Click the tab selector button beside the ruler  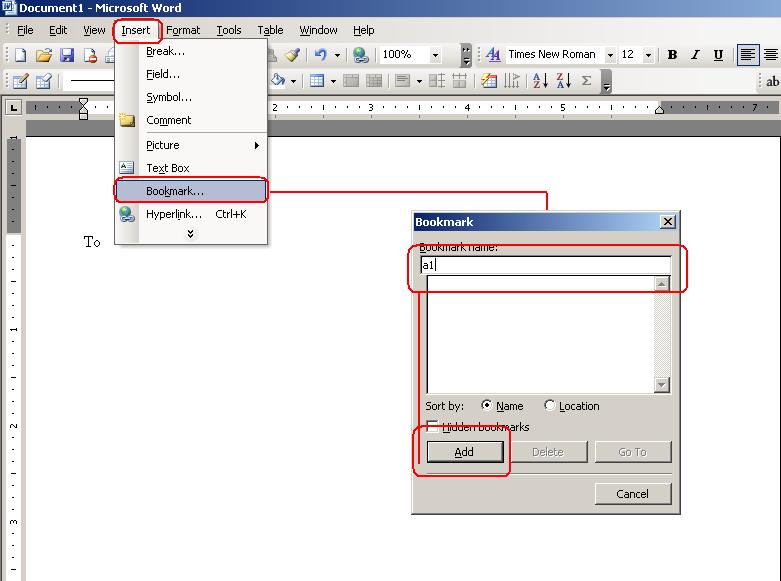[x=13, y=107]
